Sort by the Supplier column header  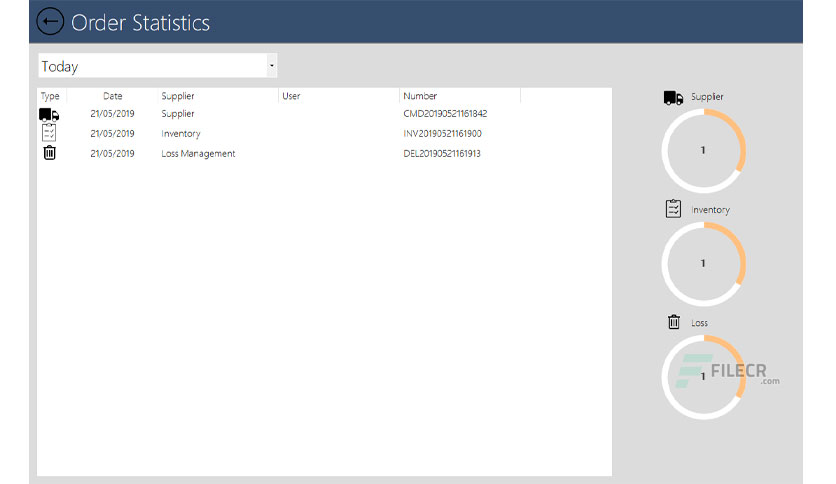pos(178,96)
